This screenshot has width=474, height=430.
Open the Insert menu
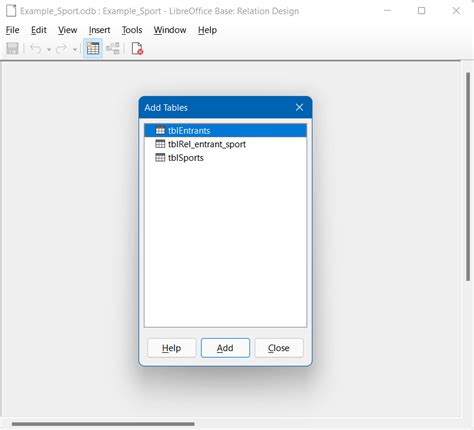99,30
